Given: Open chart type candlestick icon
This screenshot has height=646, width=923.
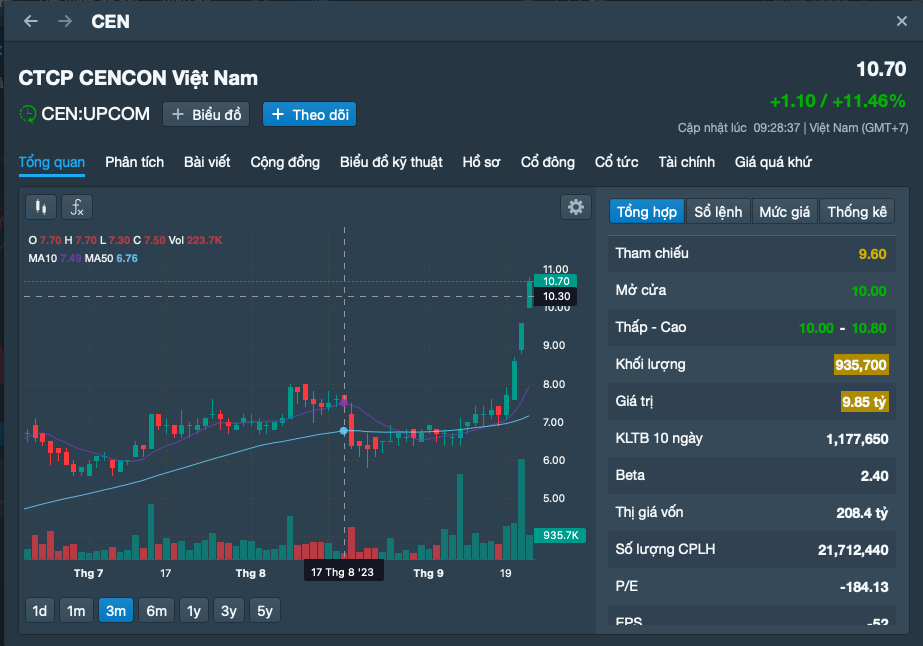Looking at the screenshot, I should tap(41, 207).
